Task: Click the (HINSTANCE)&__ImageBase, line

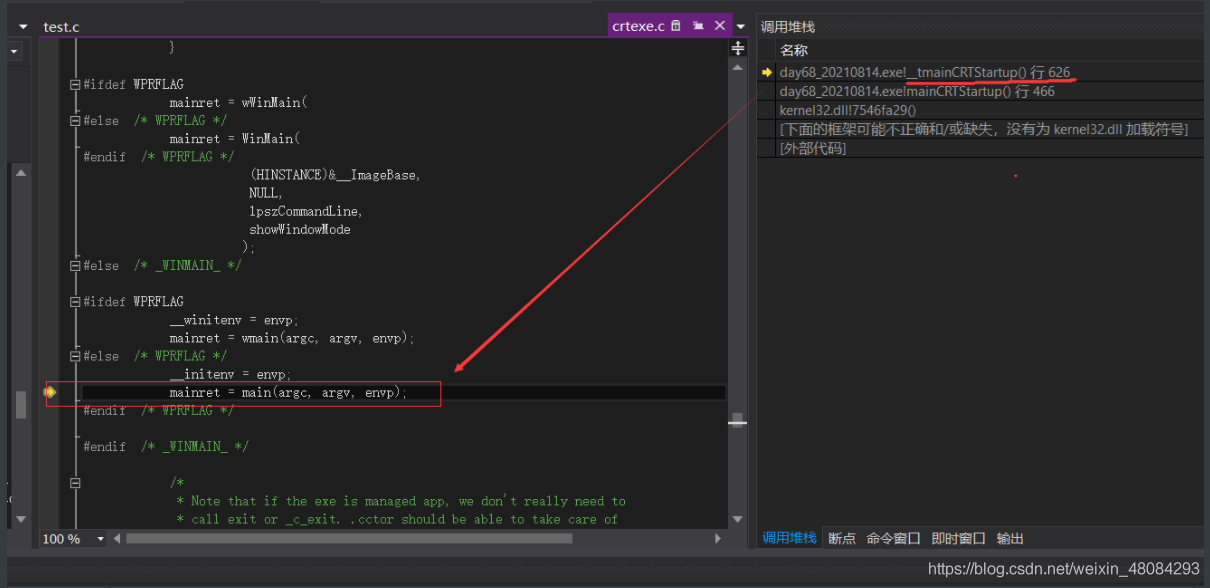Action: click(335, 175)
